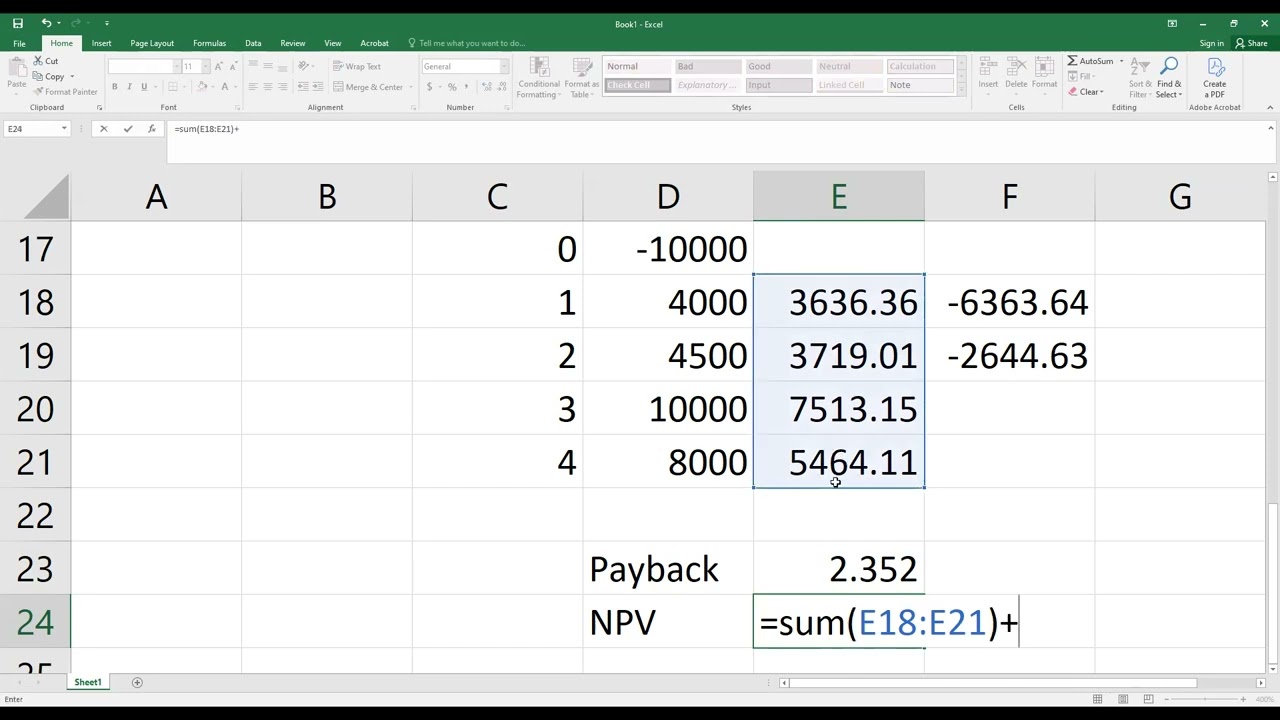Image resolution: width=1280 pixels, height=720 pixels.
Task: Apply the Accounting dollar format
Action: [430, 87]
